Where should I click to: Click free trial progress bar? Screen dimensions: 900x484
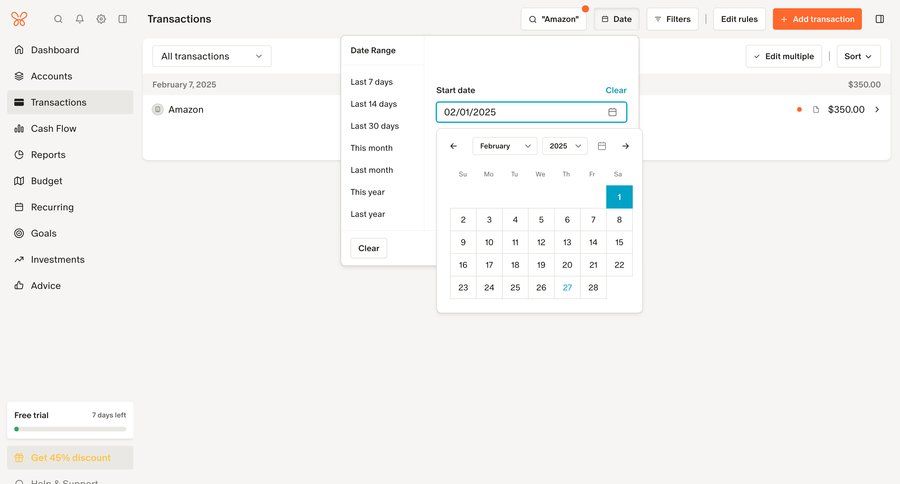click(70, 429)
